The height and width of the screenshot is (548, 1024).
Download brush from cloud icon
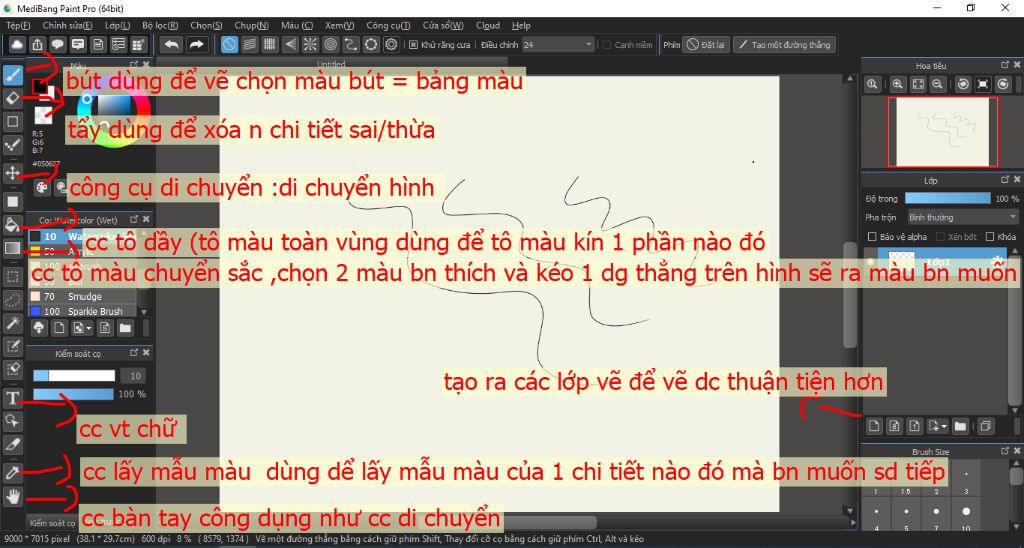click(38, 327)
